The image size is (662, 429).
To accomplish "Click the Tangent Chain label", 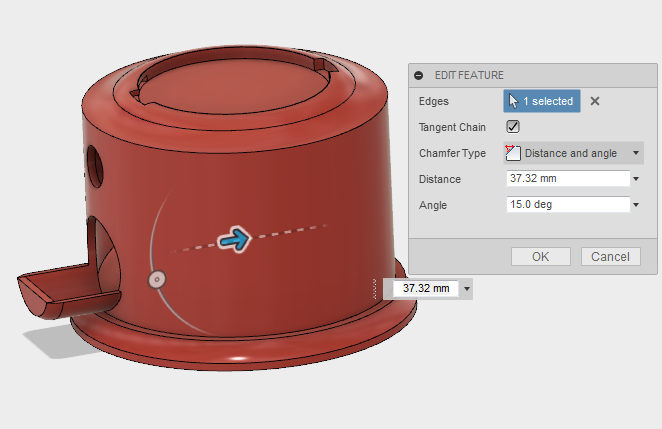I will (452, 127).
